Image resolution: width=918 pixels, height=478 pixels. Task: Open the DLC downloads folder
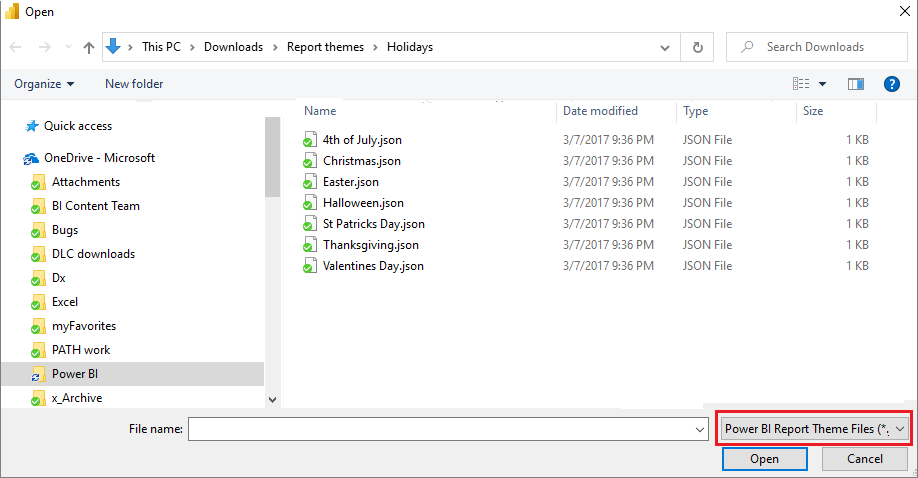[93, 254]
